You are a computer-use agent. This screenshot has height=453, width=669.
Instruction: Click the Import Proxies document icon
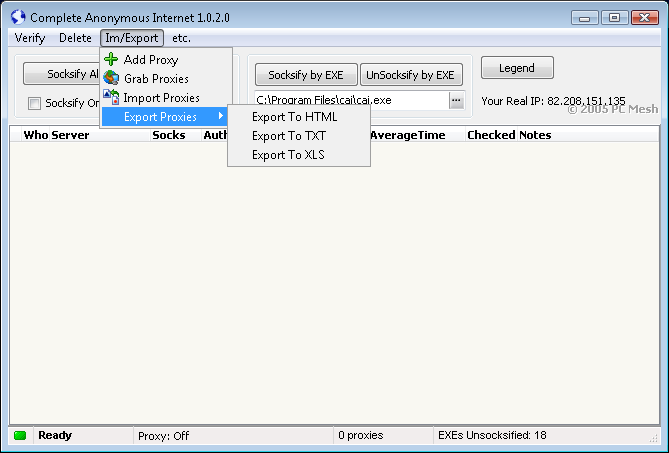click(x=111, y=97)
